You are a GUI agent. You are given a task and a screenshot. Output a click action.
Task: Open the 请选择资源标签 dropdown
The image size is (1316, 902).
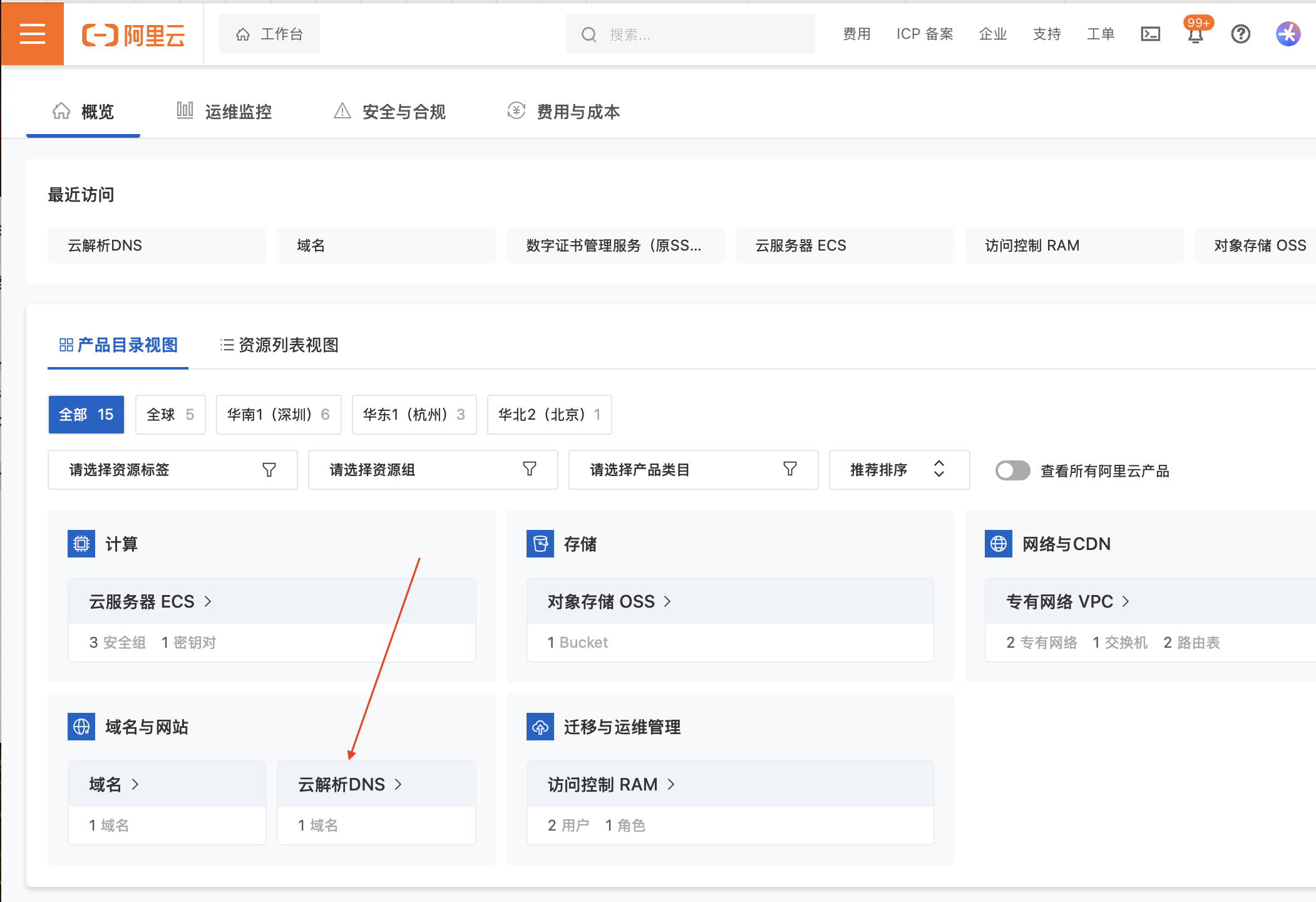click(173, 470)
